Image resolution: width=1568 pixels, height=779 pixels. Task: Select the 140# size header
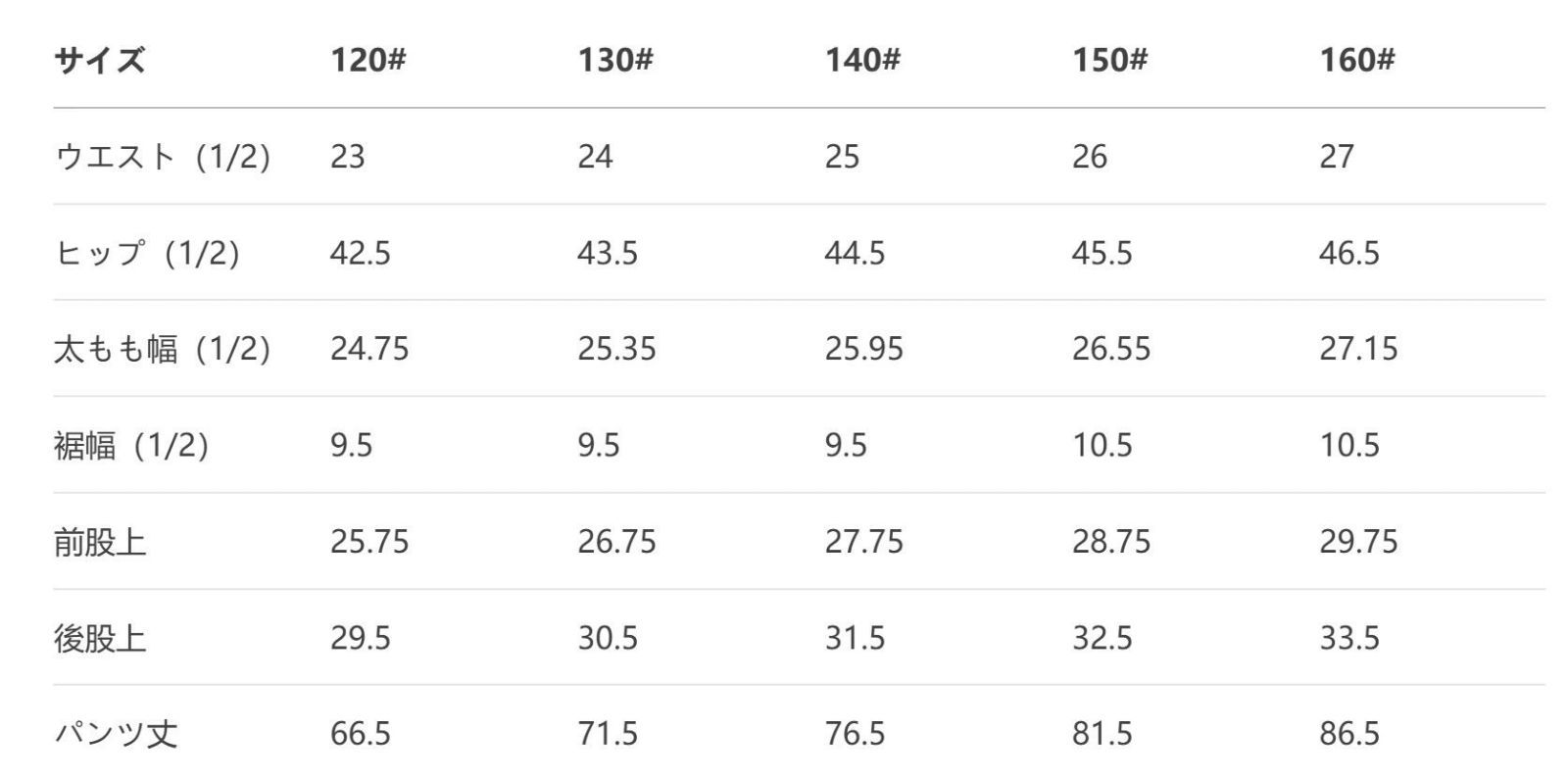click(862, 61)
